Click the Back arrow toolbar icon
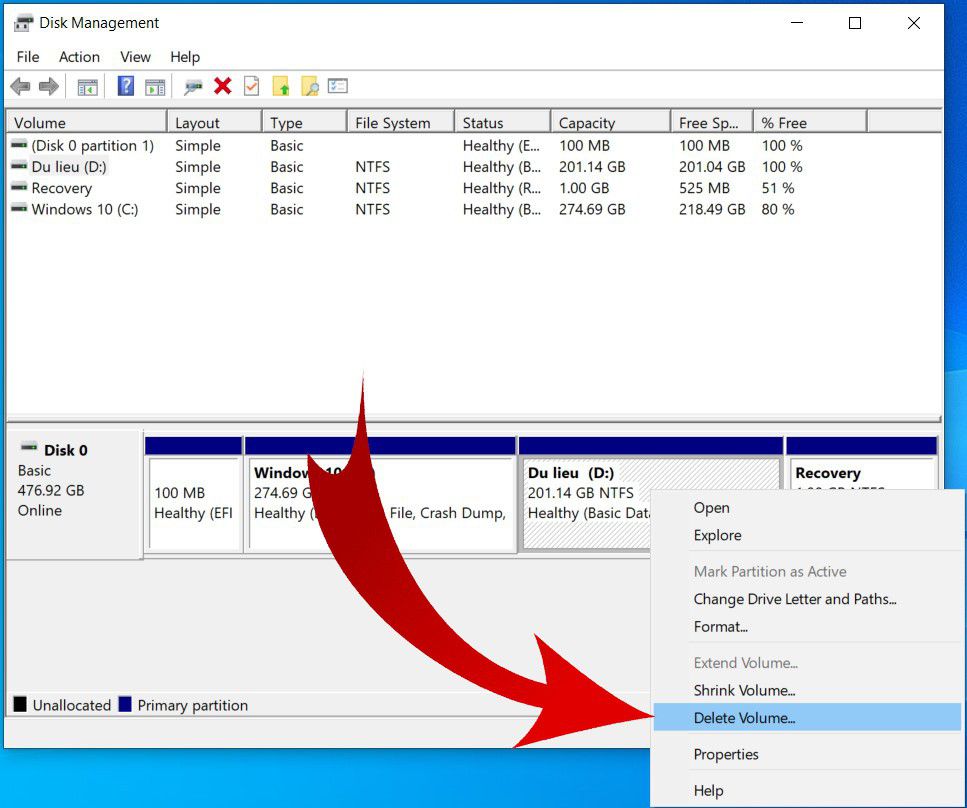Screen dimensions: 967x808 [x=20, y=87]
